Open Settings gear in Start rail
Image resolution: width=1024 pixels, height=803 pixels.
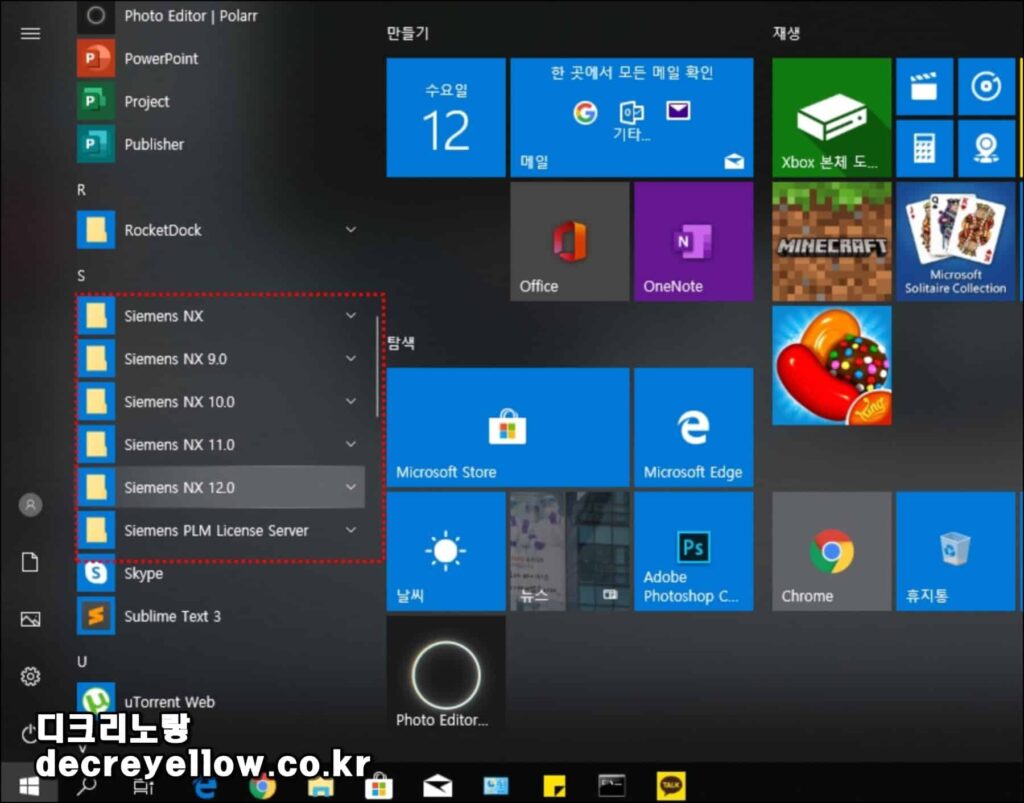tap(30, 676)
